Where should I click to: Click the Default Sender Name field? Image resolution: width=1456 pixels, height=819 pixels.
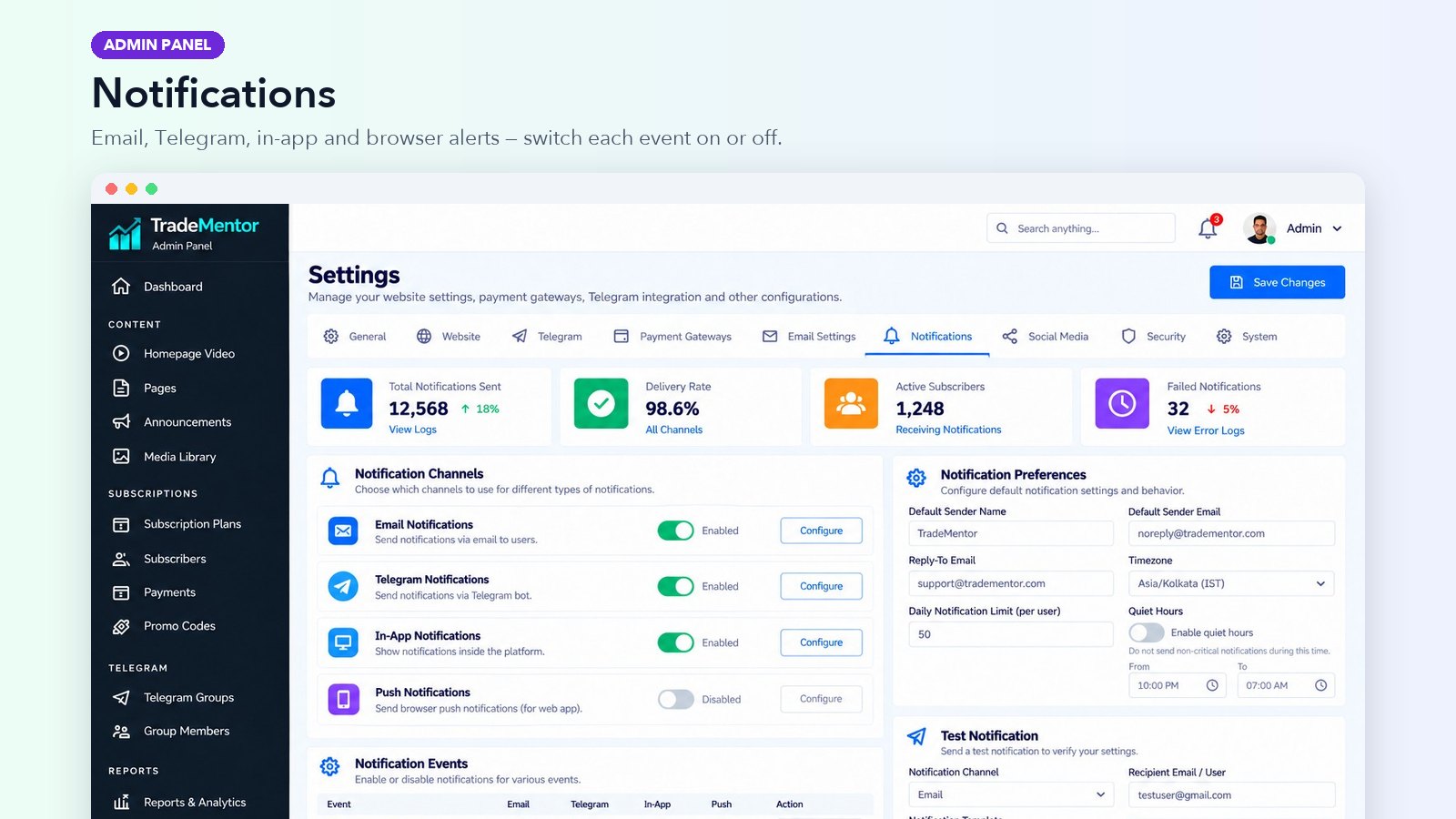(x=1011, y=533)
